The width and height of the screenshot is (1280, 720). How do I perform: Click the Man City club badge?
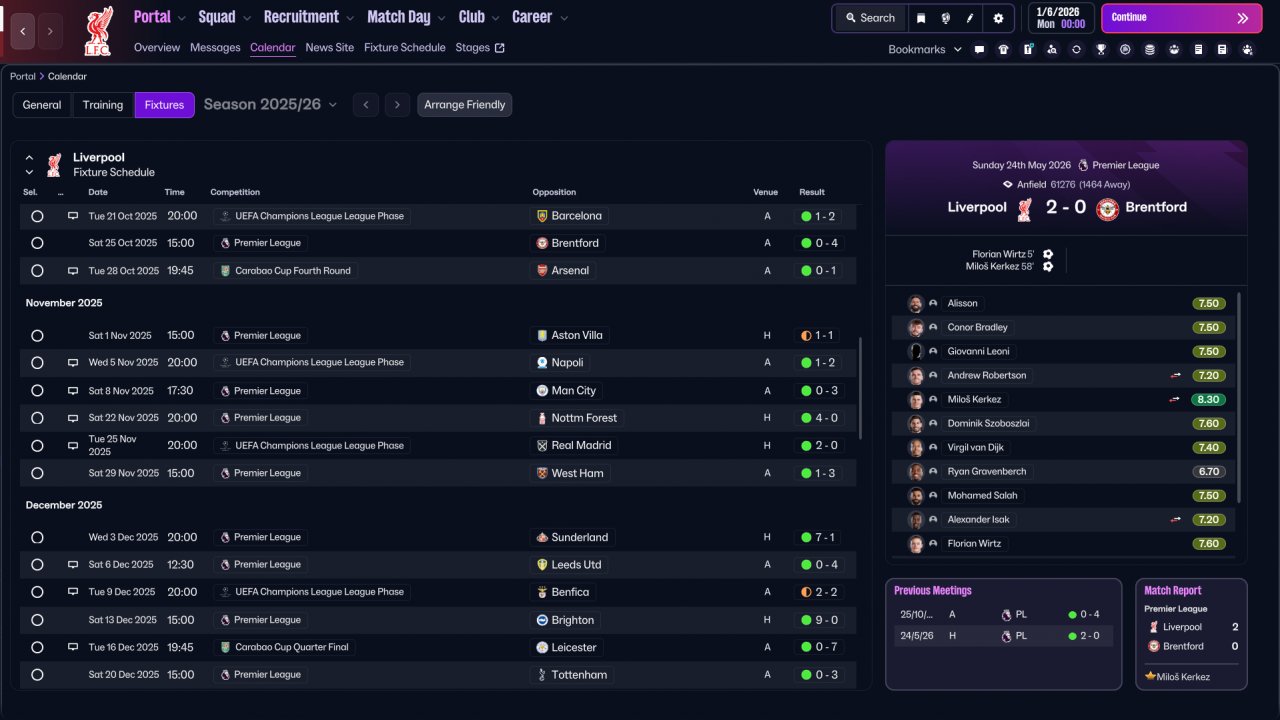point(542,391)
